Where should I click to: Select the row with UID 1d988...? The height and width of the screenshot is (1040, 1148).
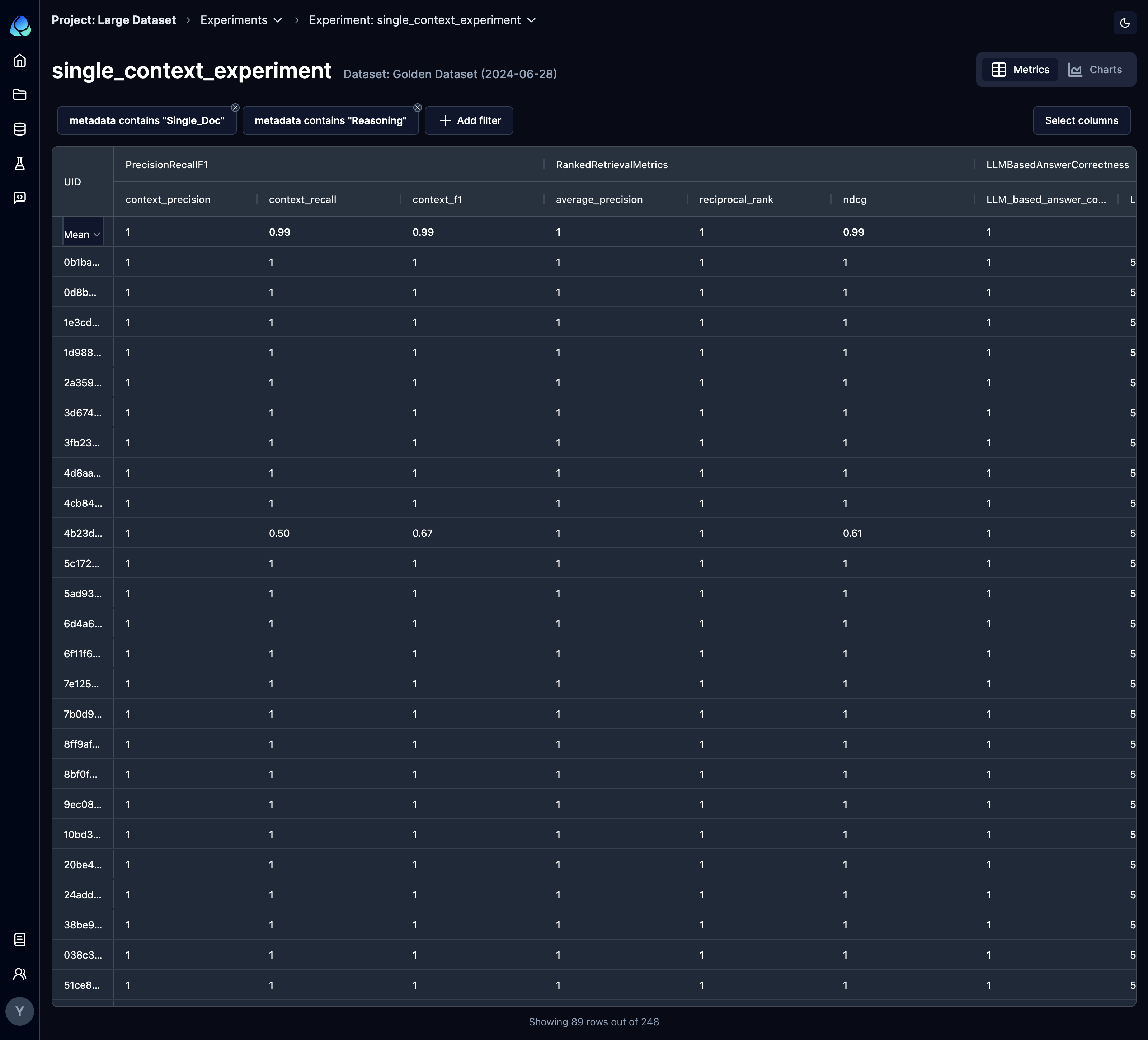tap(594, 353)
